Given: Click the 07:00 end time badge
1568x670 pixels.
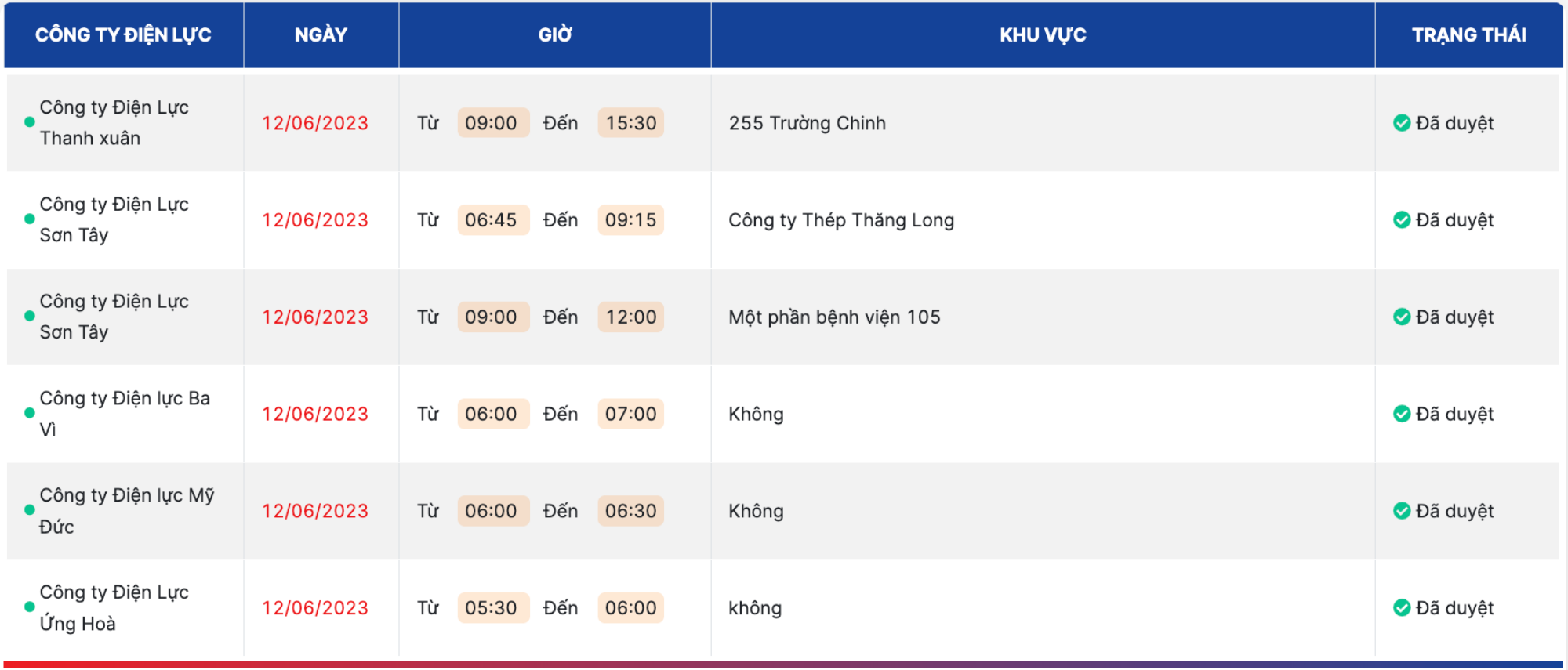Looking at the screenshot, I should coord(631,414).
